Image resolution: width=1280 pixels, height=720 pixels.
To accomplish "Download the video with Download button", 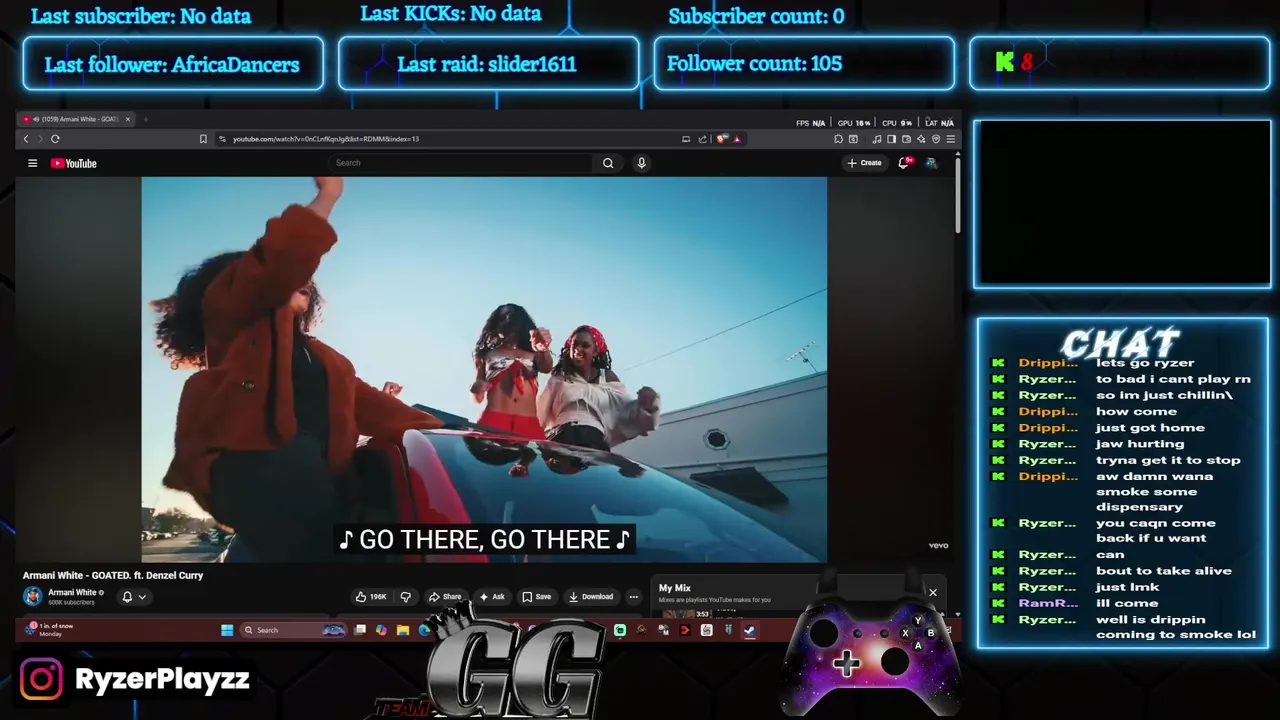I will (590, 597).
